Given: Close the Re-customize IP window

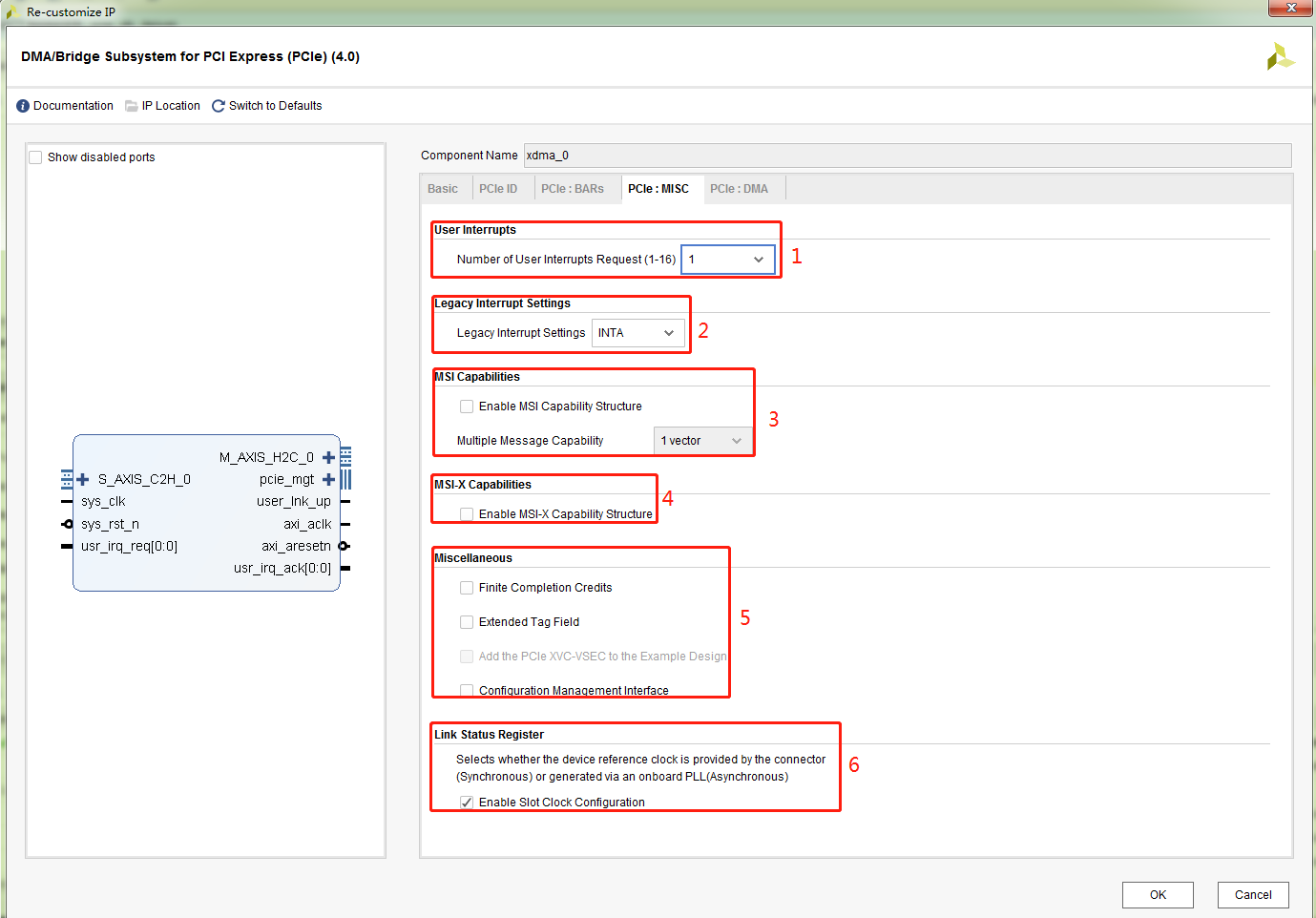Looking at the screenshot, I should point(1290,9).
